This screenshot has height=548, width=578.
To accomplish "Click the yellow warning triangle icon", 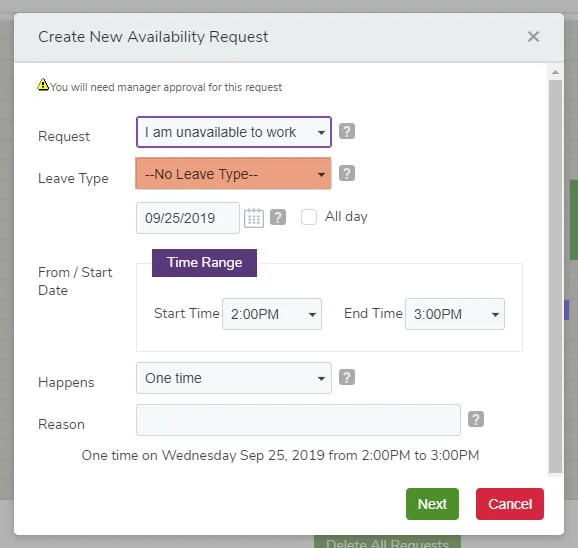I will [x=43, y=84].
